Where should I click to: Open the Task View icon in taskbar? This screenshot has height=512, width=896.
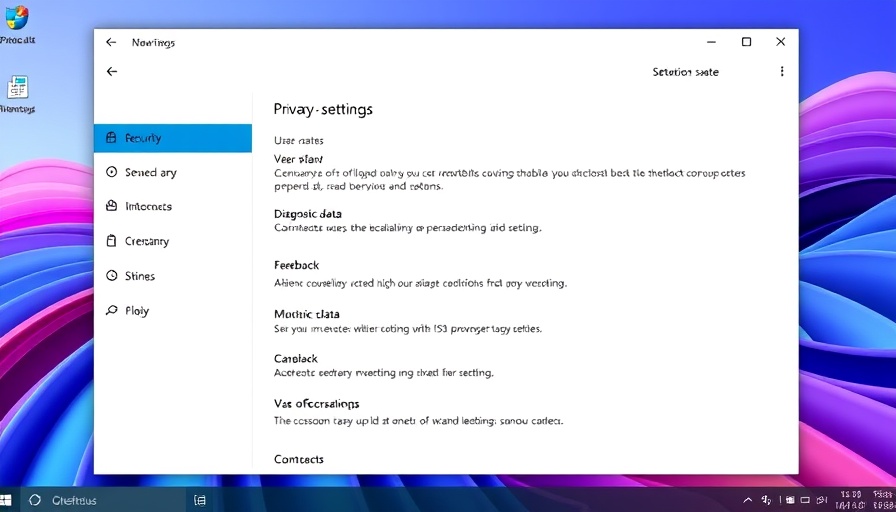(x=199, y=501)
